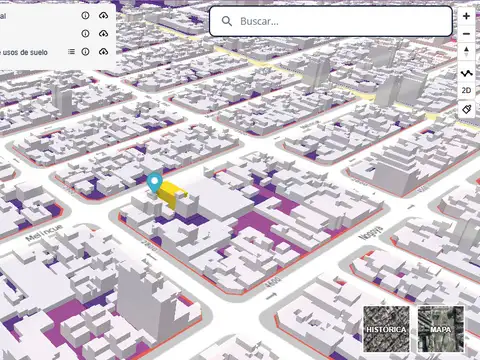Open info for usos de suelo layer
The height and width of the screenshot is (360, 480).
pos(85,52)
